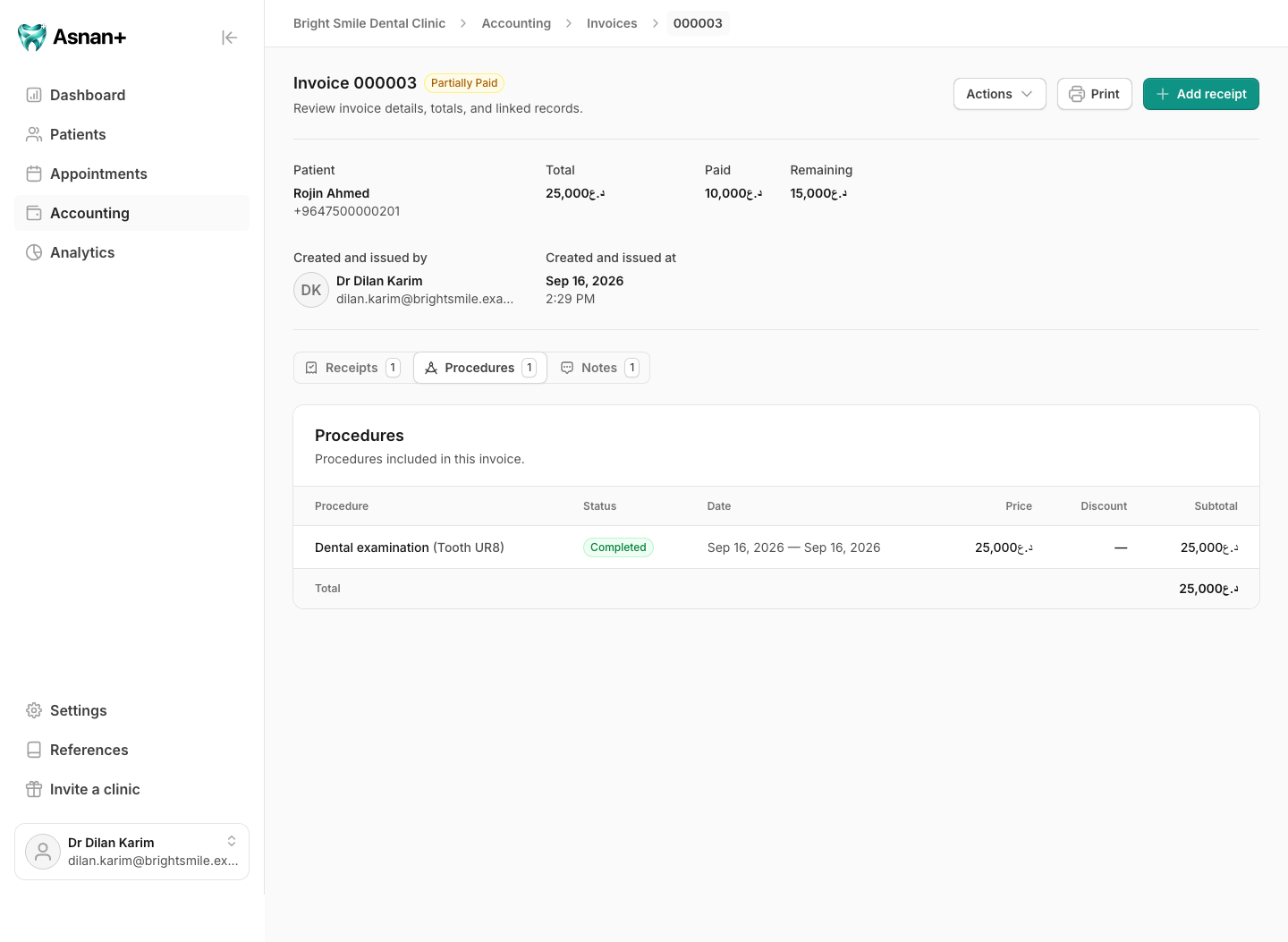This screenshot has height=942, width=1288.
Task: Click the Invoice 000003 heading
Action: pos(355,83)
